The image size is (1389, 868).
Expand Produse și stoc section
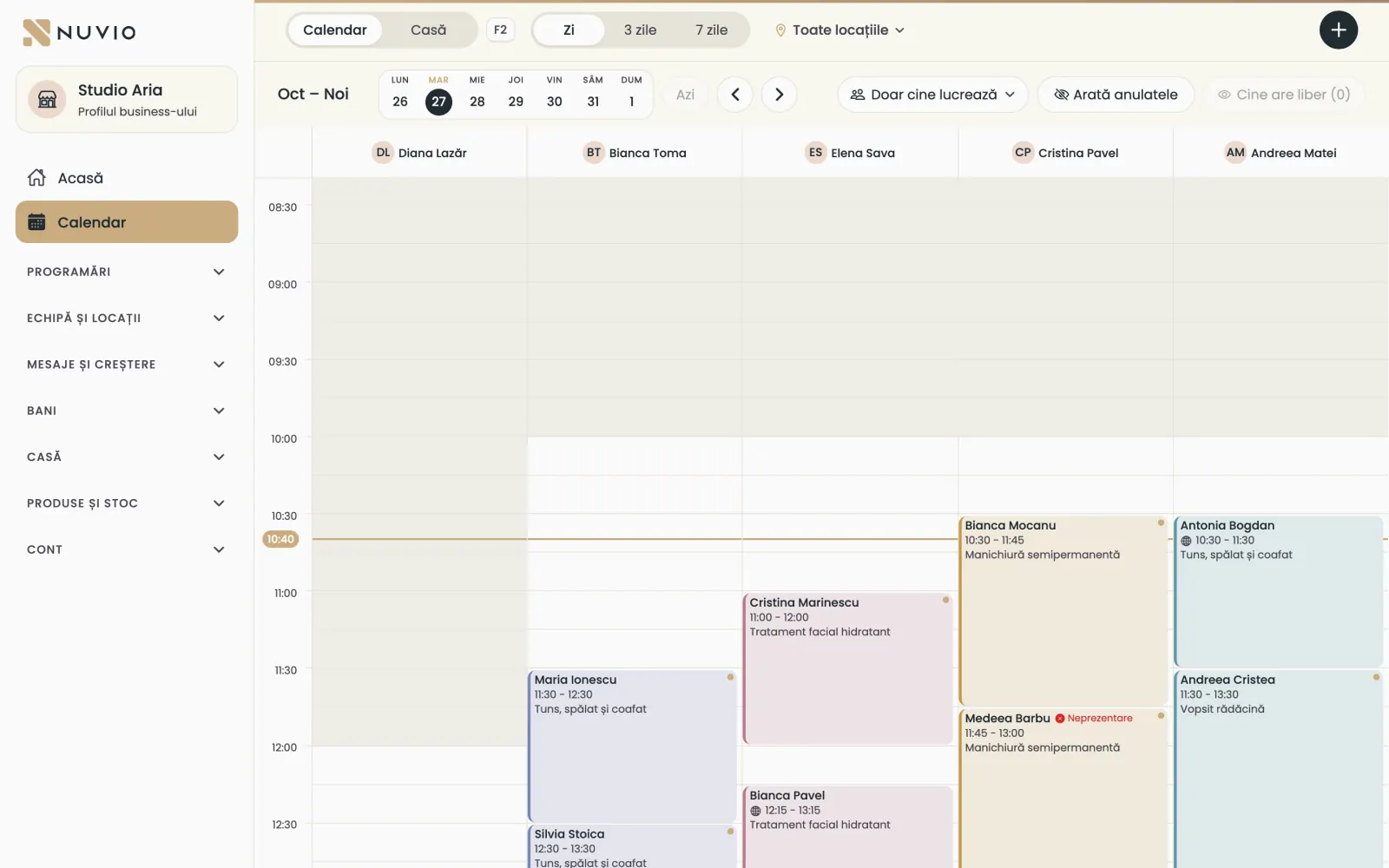tap(127, 503)
